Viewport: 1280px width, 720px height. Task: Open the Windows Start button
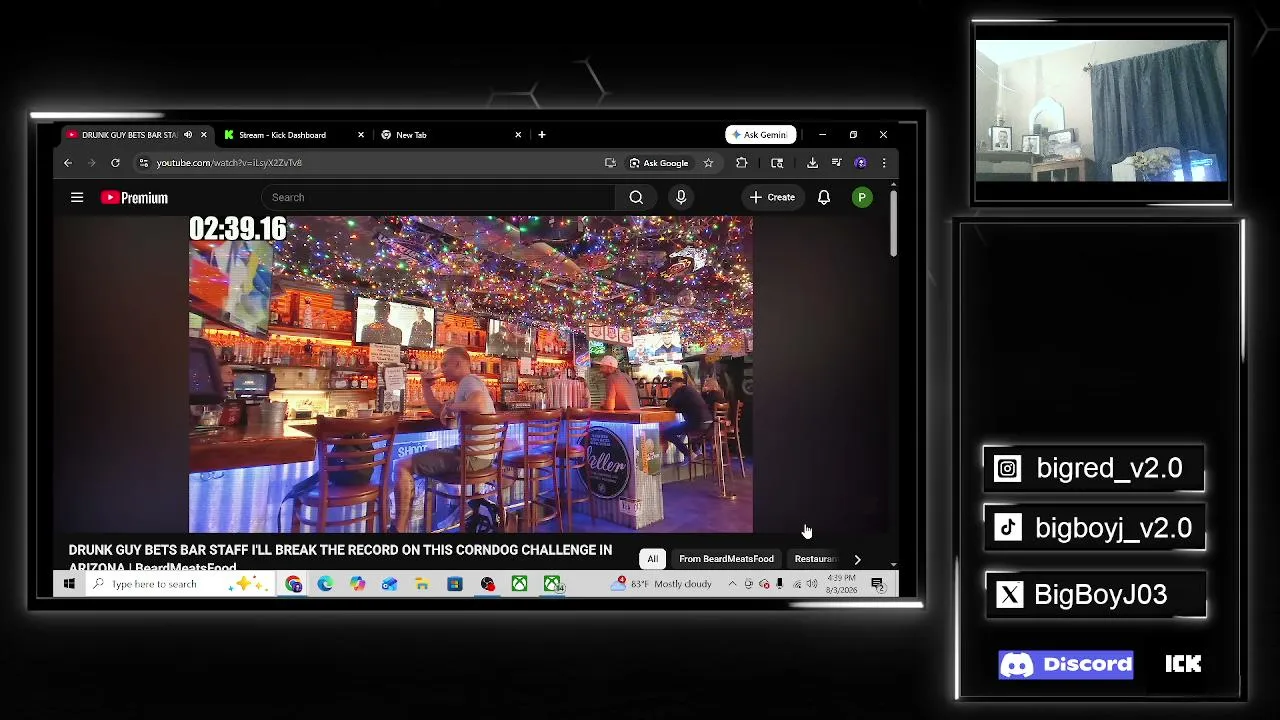pos(69,584)
